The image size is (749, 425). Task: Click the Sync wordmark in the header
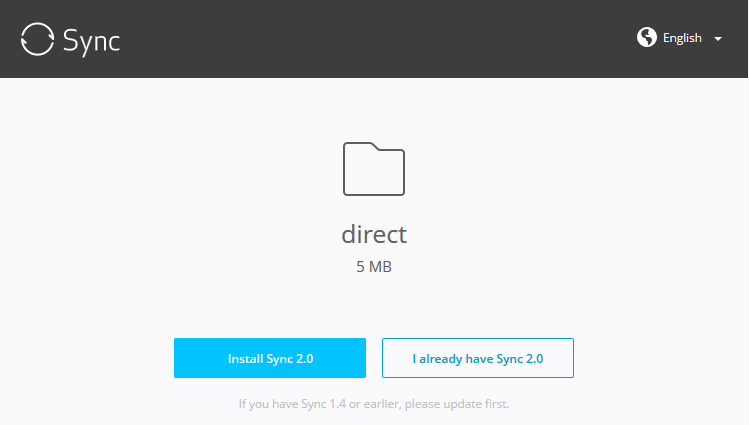tap(91, 42)
